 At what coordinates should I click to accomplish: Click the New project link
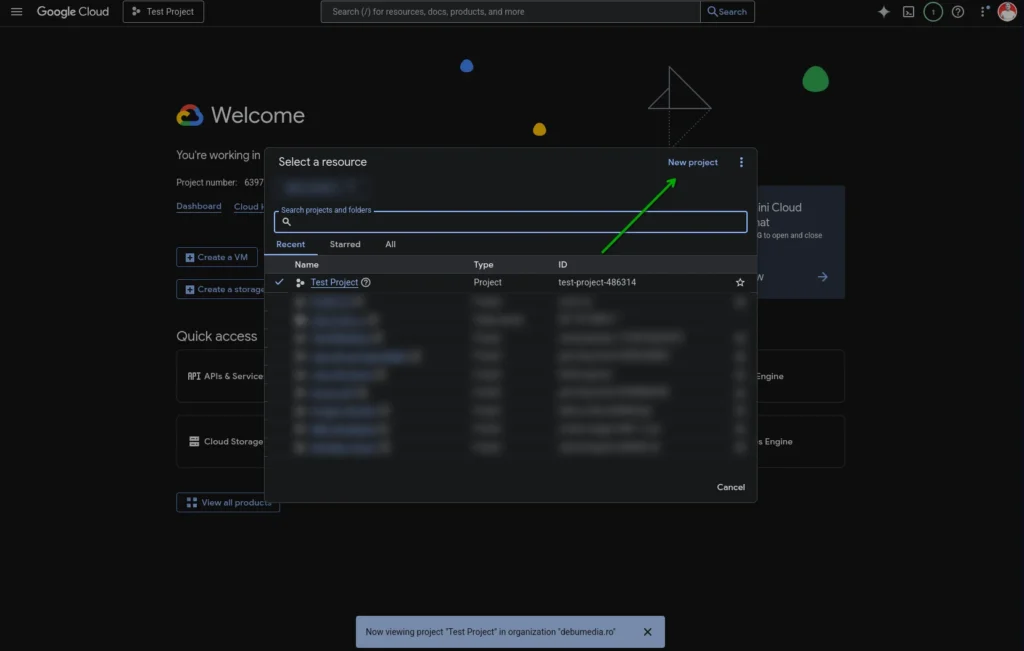[692, 162]
